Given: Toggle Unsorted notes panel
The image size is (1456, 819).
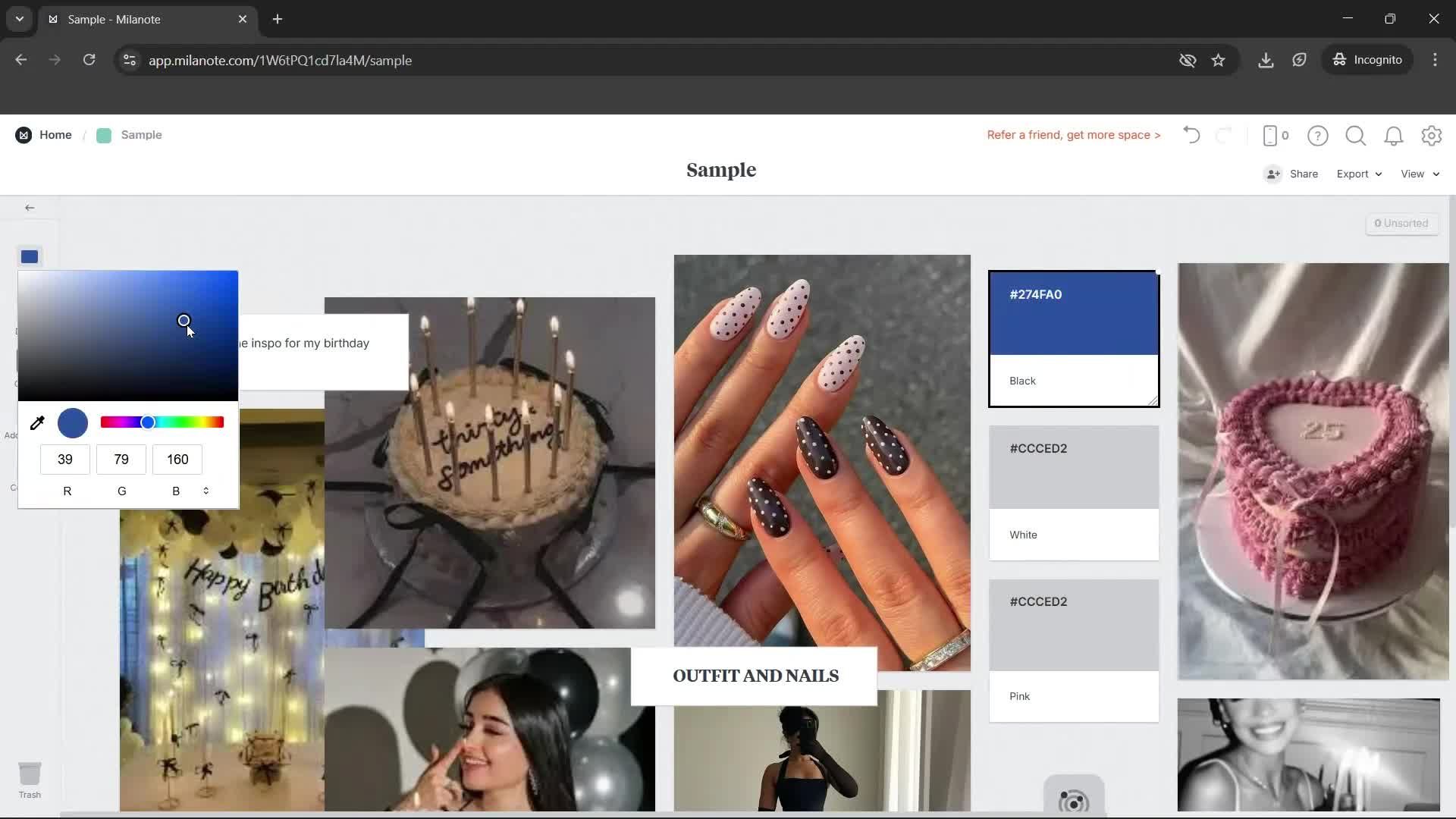Looking at the screenshot, I should tap(1402, 223).
